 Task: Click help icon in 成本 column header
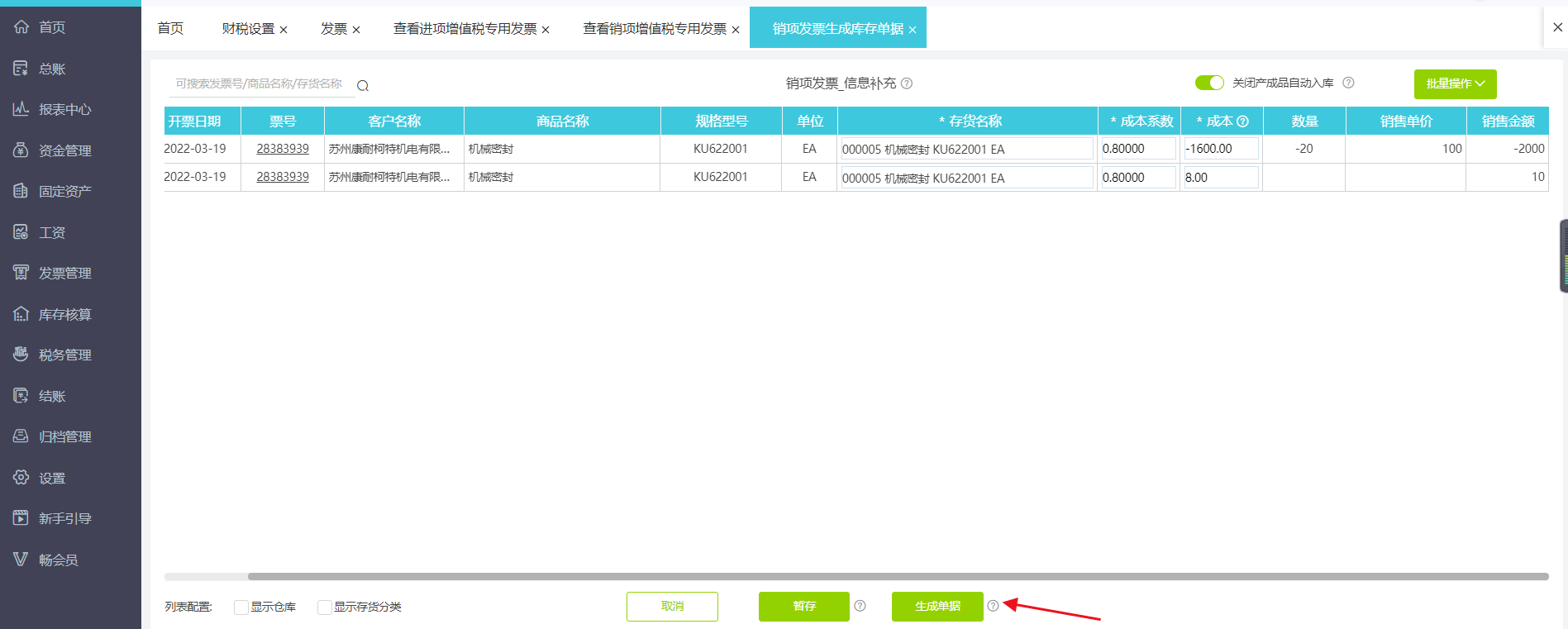[1242, 122]
